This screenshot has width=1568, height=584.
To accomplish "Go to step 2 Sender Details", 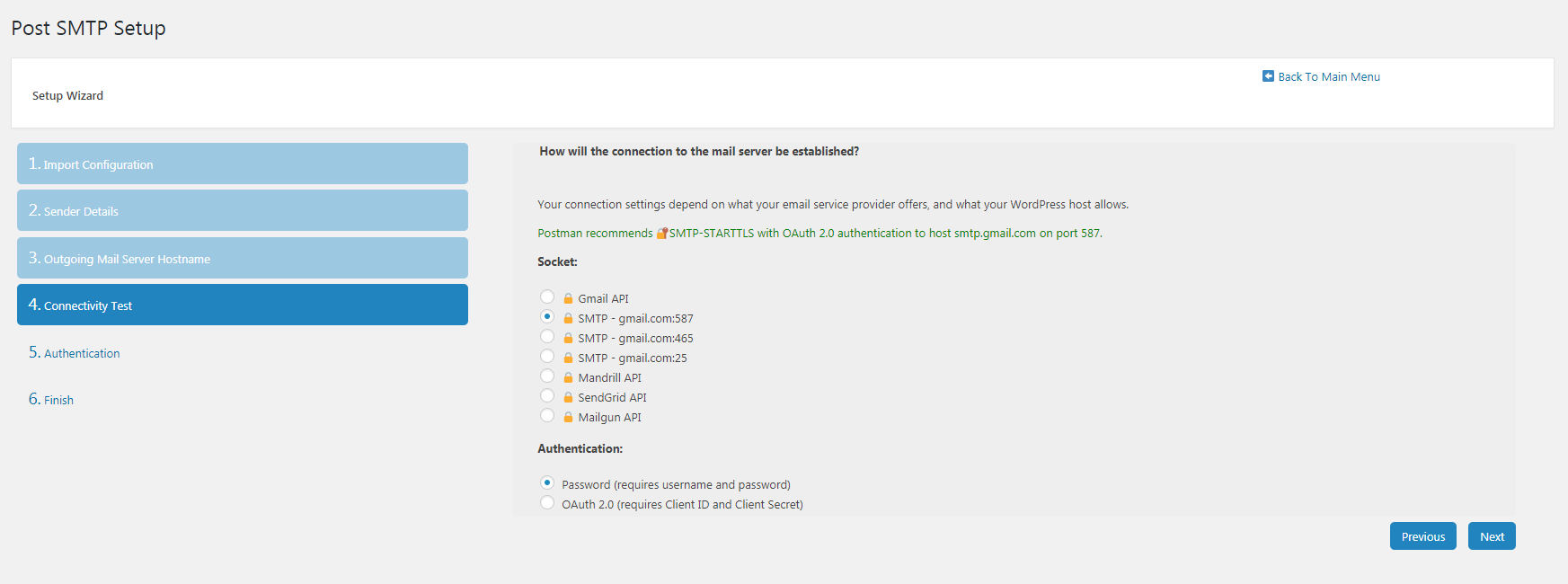I will pos(243,210).
